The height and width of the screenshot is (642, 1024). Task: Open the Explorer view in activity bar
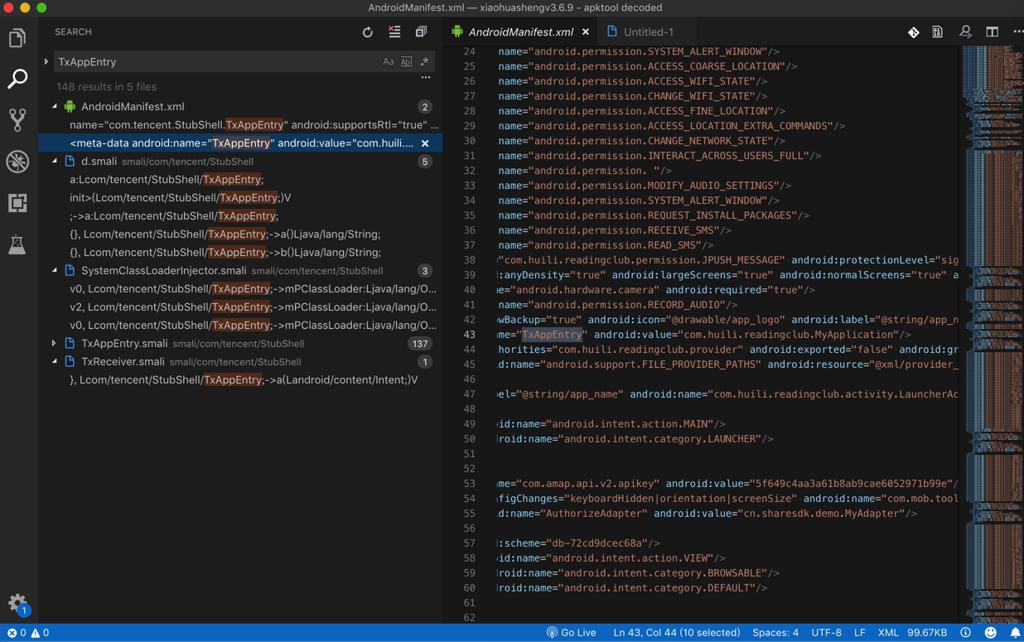pos(17,38)
